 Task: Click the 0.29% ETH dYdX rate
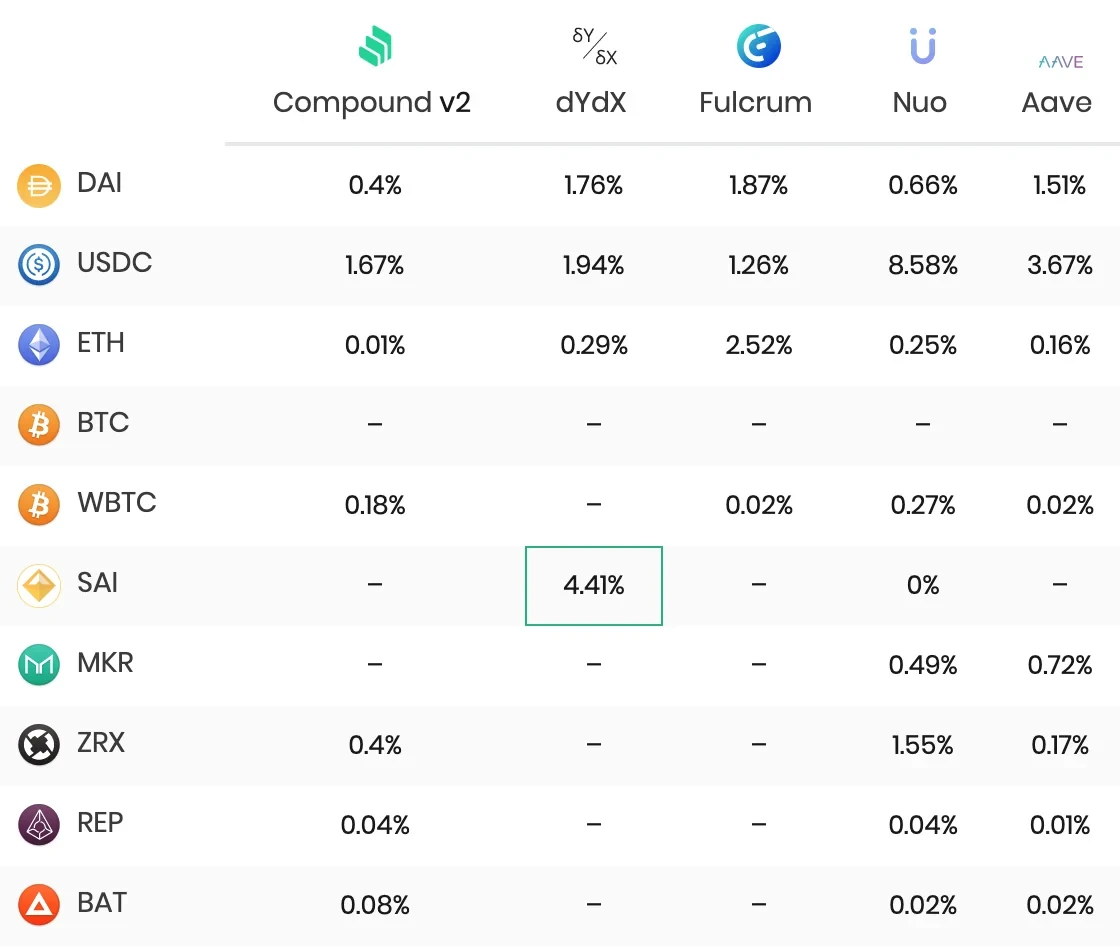tap(594, 345)
